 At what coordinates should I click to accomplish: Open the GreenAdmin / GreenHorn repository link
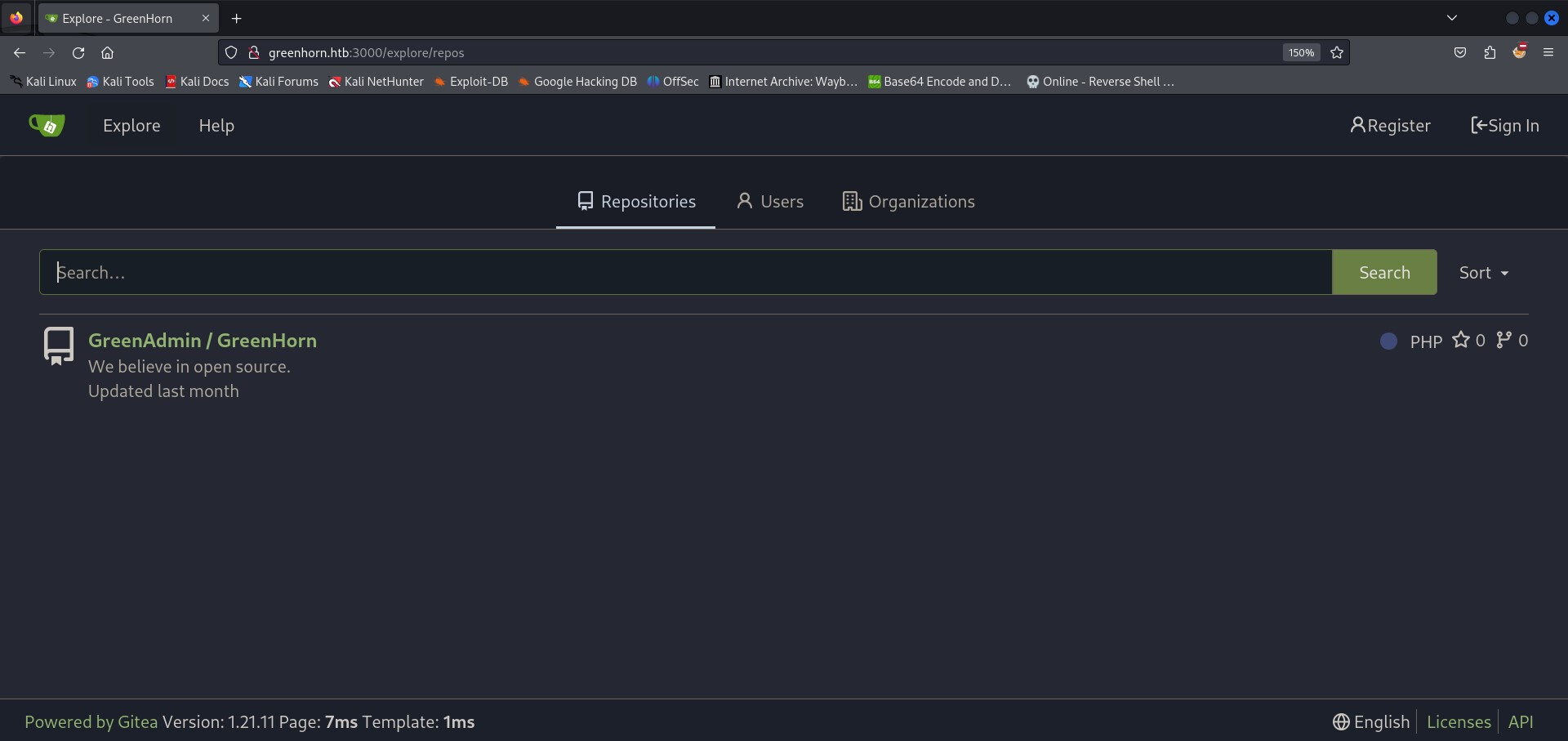coord(202,341)
